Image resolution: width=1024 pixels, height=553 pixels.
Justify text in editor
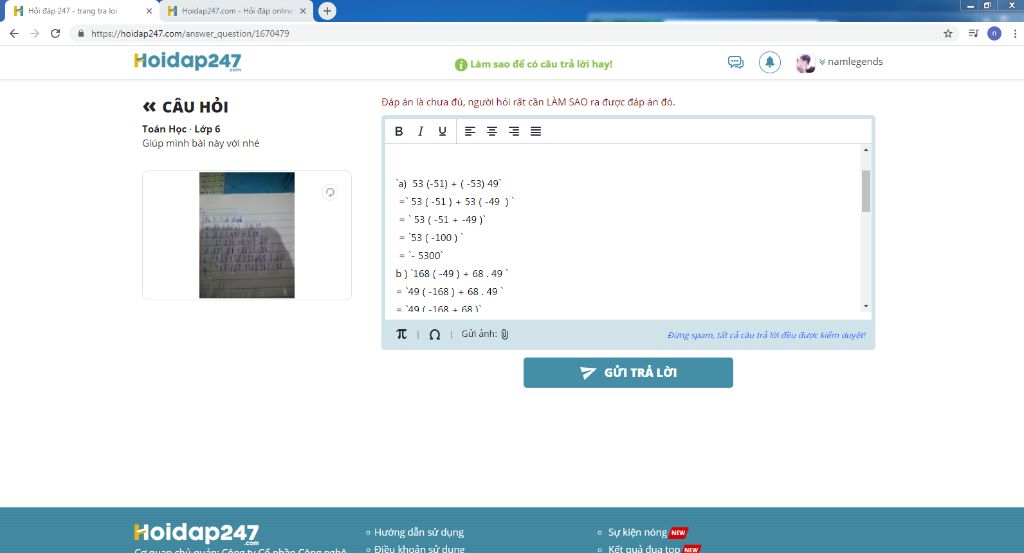tap(536, 131)
